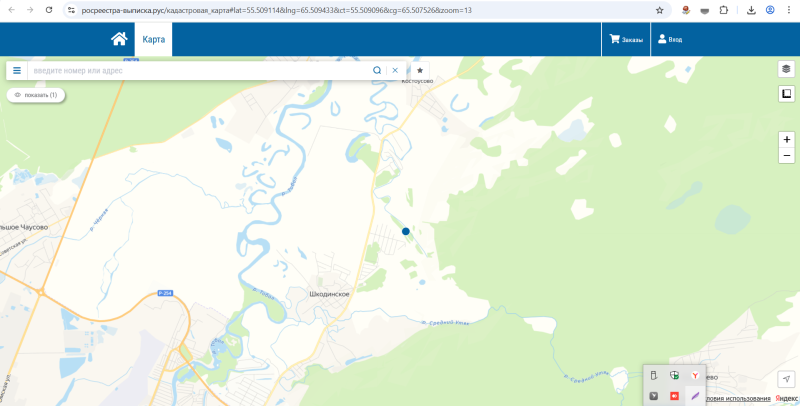The image size is (800, 406).
Task: Click the magnifier search icon
Action: point(377,70)
